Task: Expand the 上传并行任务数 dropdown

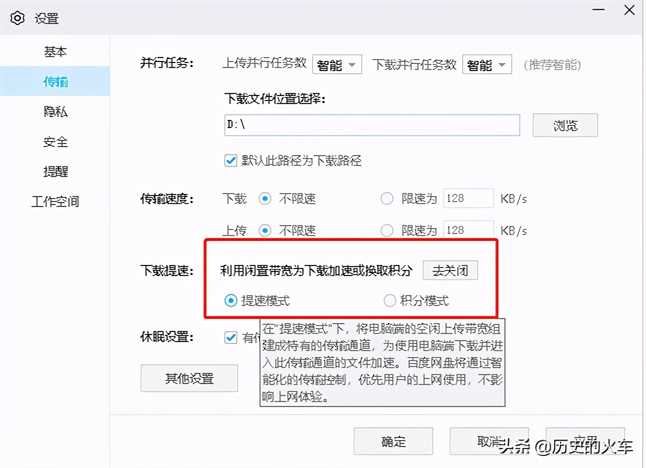Action: coord(338,64)
